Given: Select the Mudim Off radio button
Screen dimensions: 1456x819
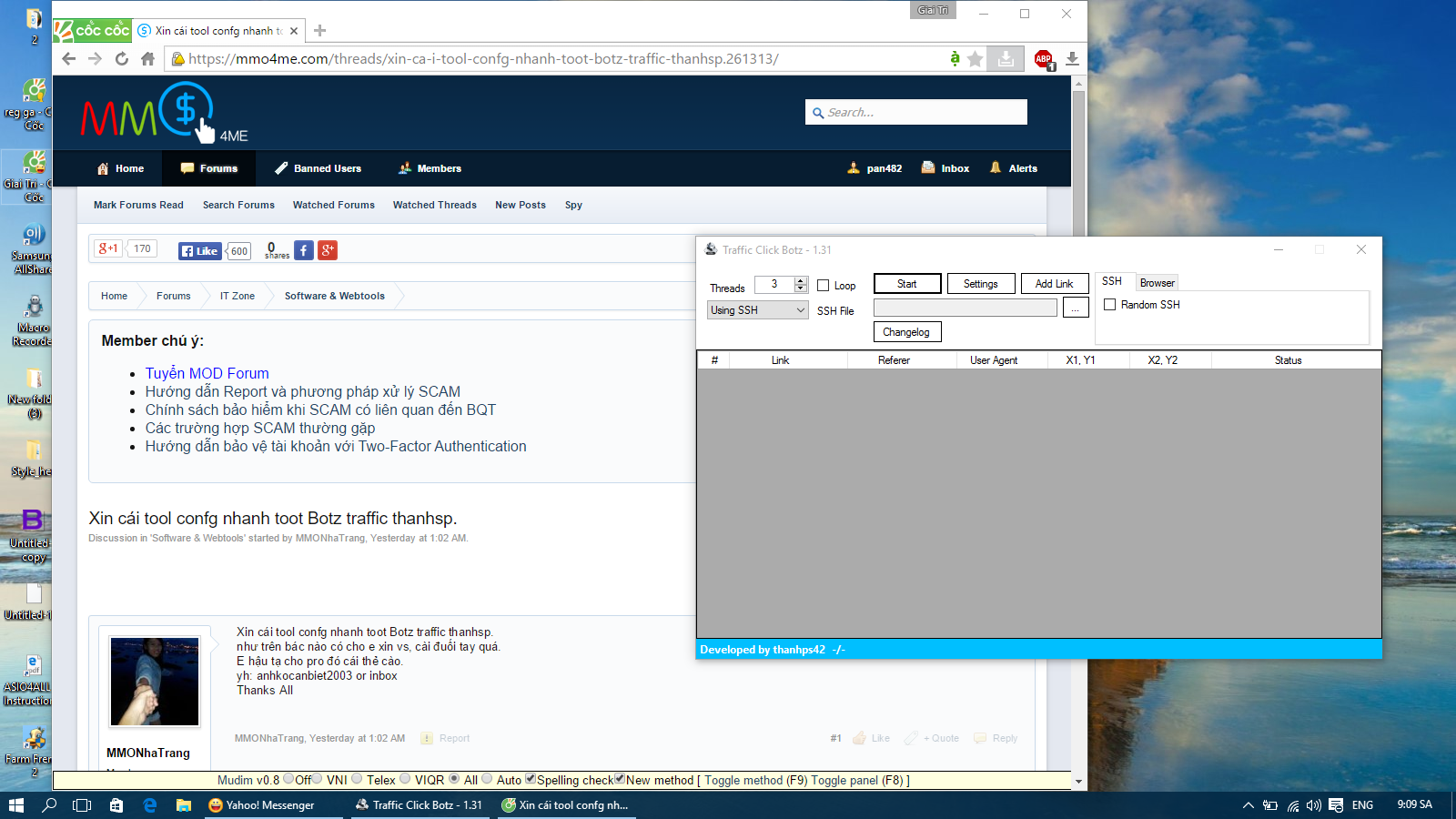Looking at the screenshot, I should [x=288, y=779].
